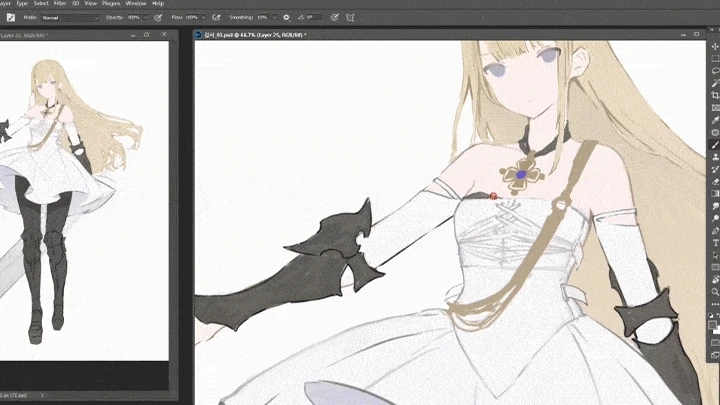Select the Lasso tool
The image size is (720, 405).
coord(715,71)
